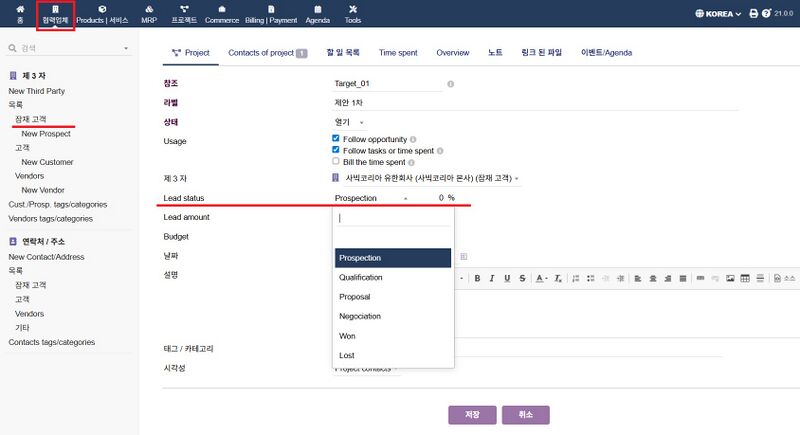This screenshot has height=435, width=800.
Task: Select Qualification from Lead status list
Action: click(x=361, y=277)
